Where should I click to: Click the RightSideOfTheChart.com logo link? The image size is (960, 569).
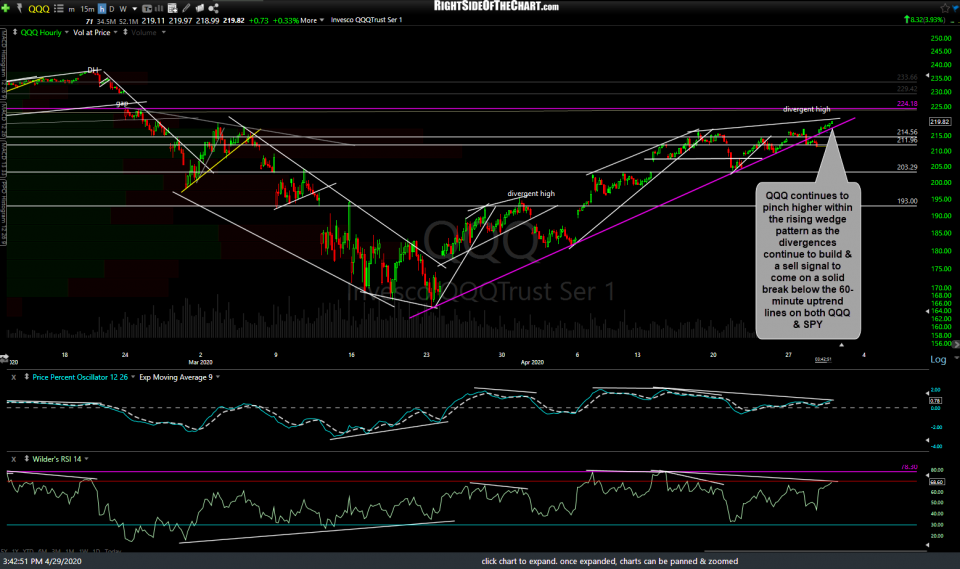click(x=496, y=6)
